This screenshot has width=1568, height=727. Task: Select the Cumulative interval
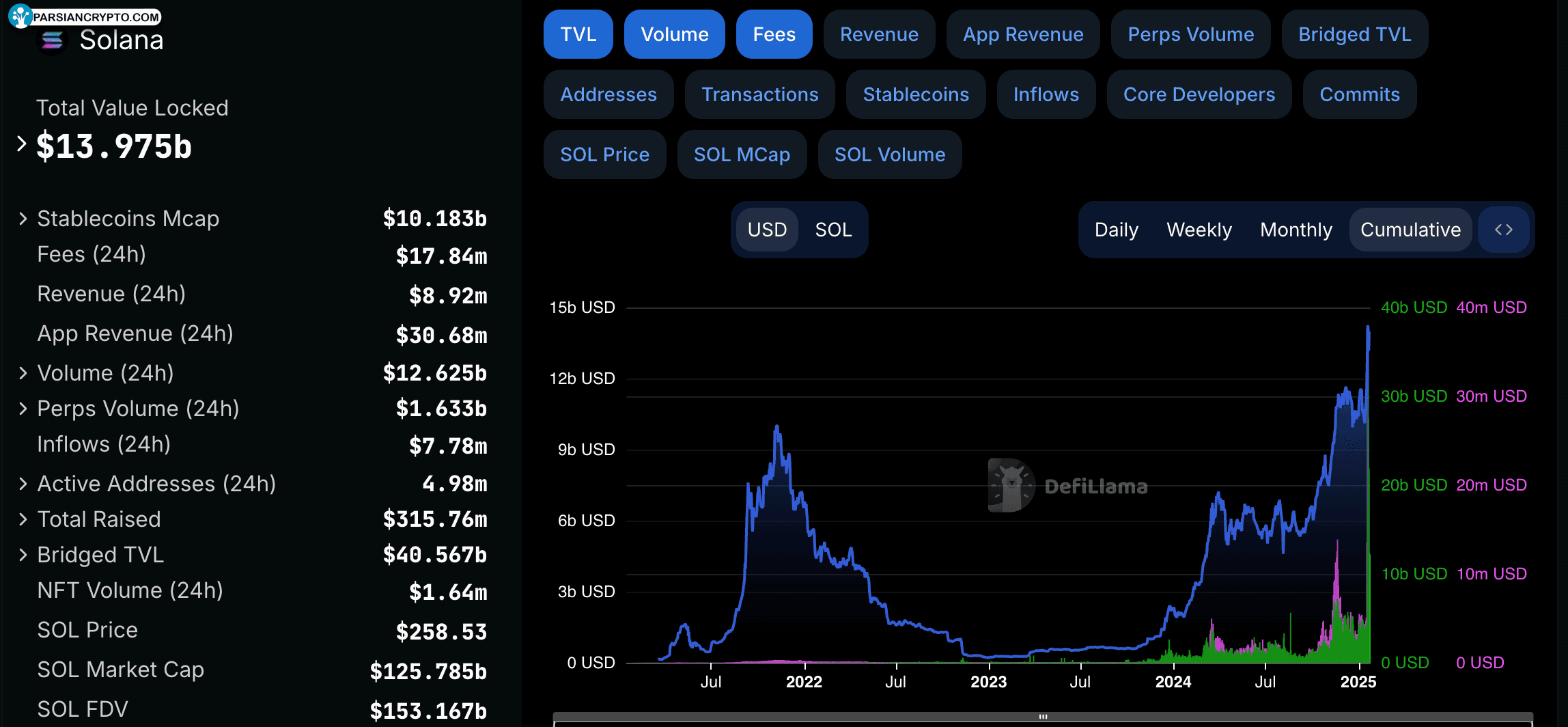point(1410,230)
